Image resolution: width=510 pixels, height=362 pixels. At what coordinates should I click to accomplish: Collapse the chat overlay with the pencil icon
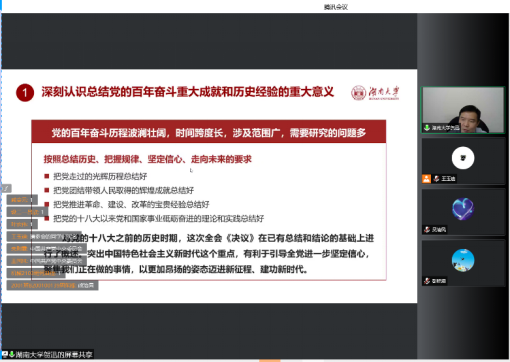6,188
